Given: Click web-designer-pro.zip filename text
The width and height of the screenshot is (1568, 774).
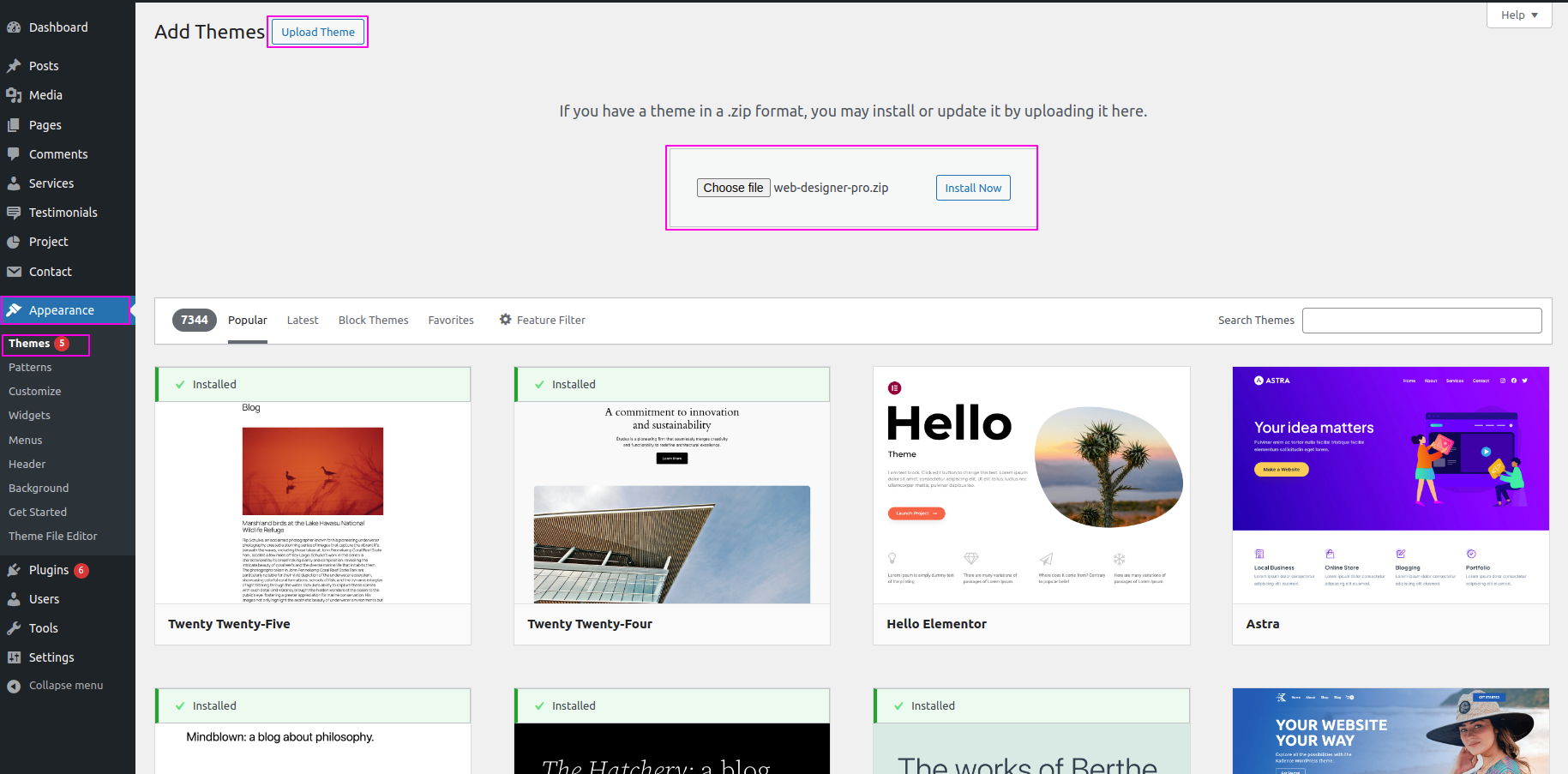Looking at the screenshot, I should [831, 188].
